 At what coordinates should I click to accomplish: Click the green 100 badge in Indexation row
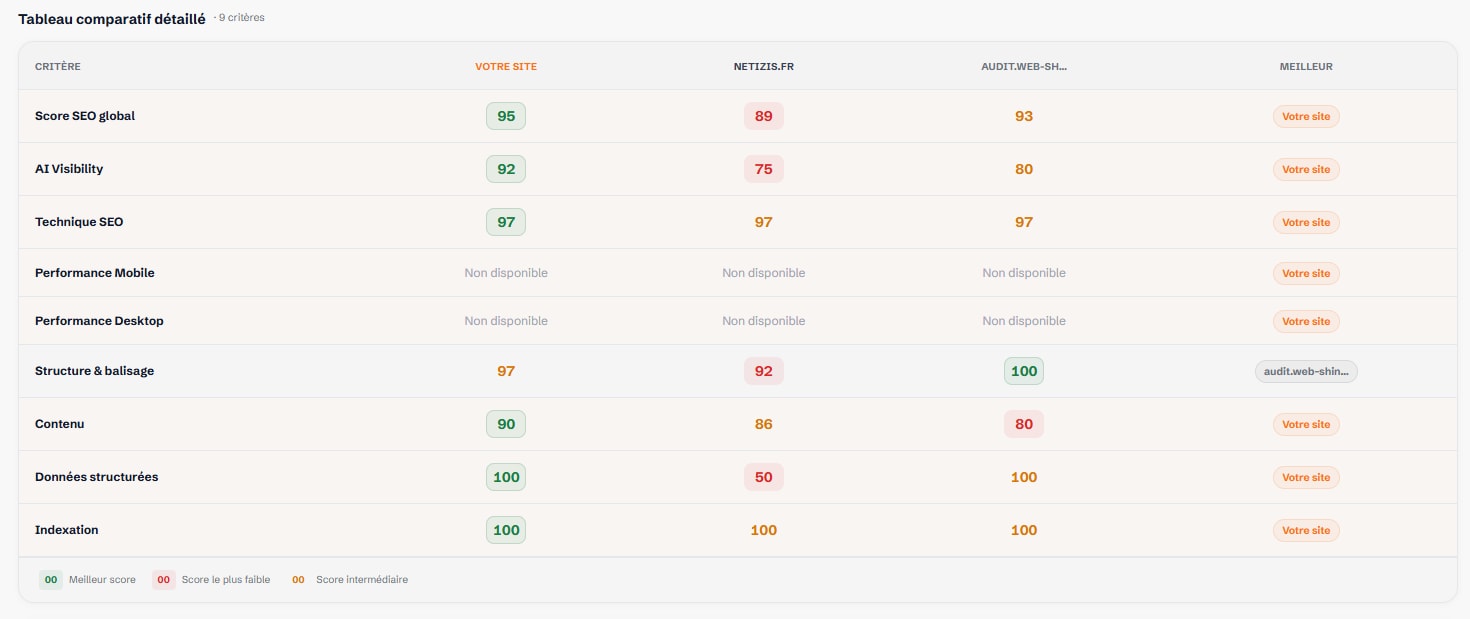tap(506, 530)
